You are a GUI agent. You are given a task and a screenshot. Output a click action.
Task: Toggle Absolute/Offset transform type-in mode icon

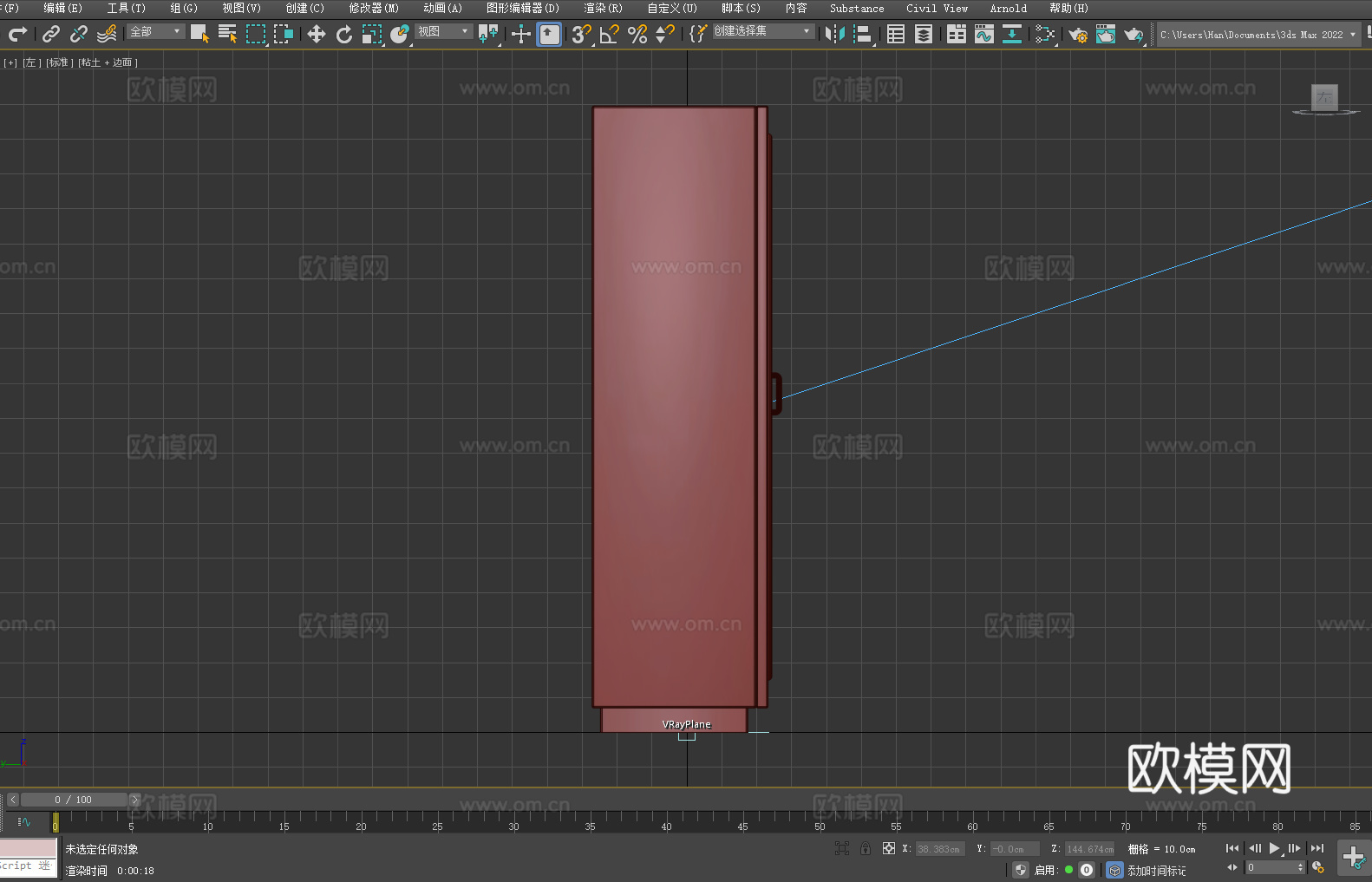(x=889, y=848)
